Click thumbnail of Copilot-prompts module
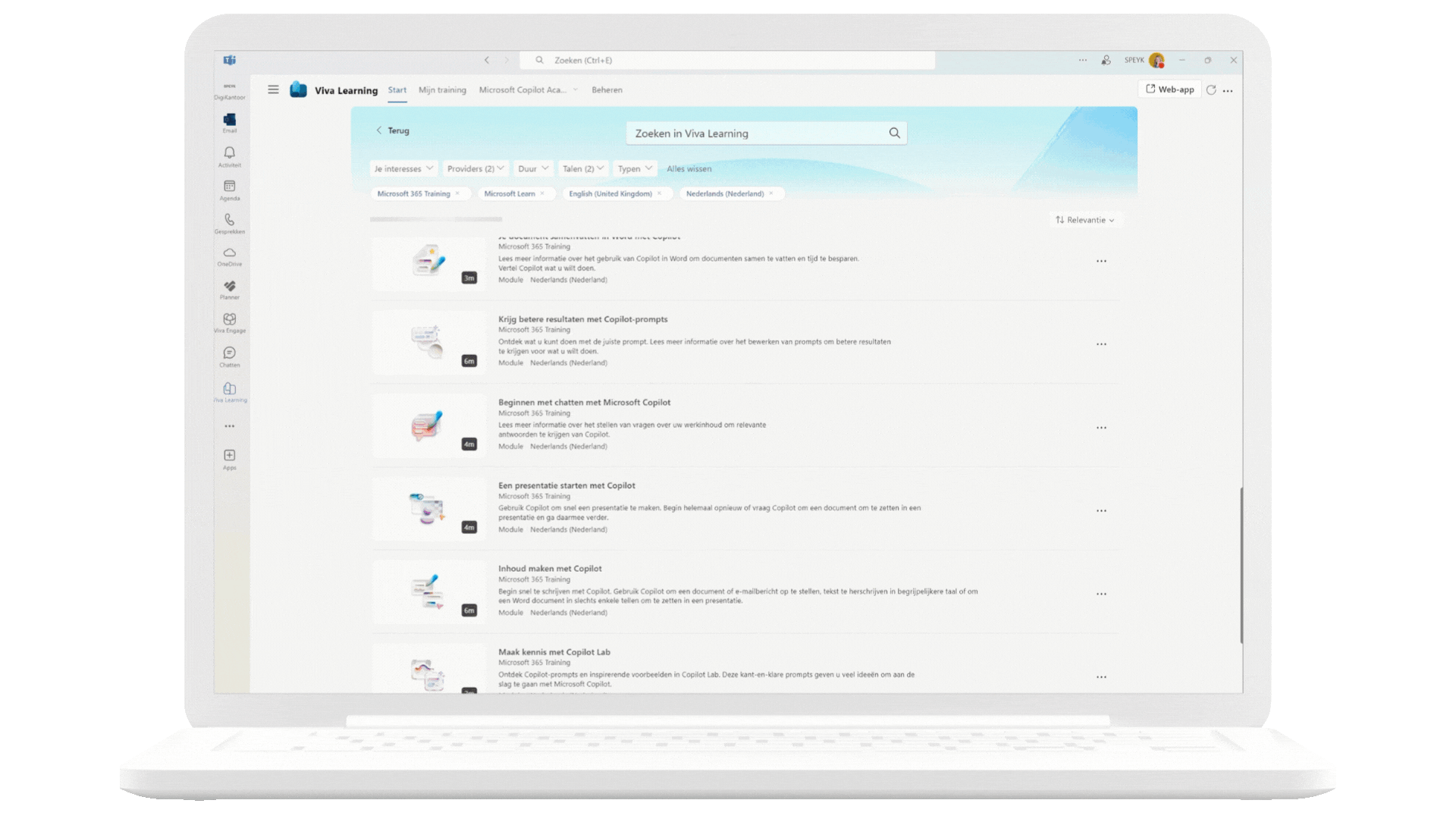Viewport: 1456px width, 819px height. (x=428, y=342)
